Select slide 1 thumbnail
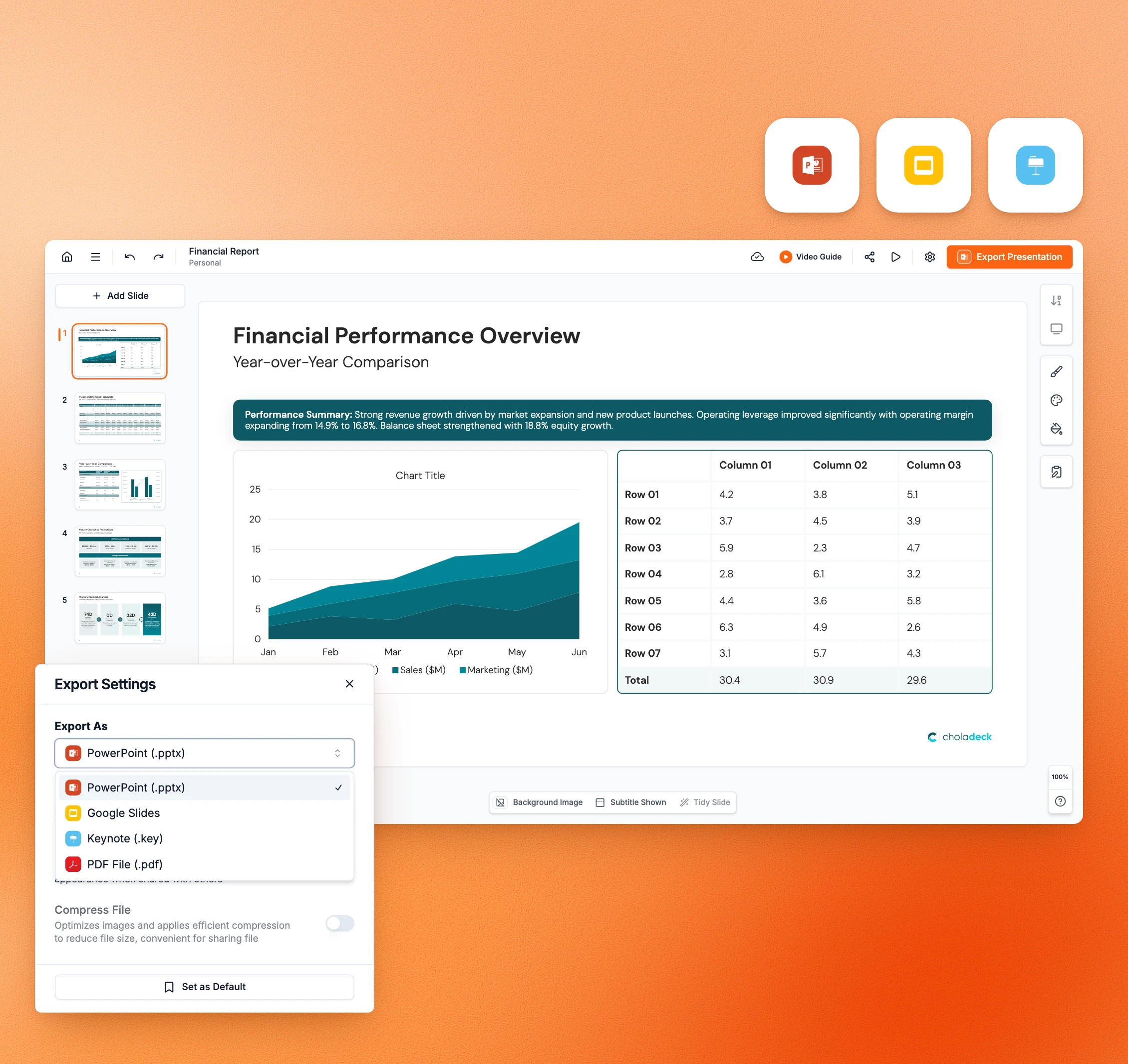Image resolution: width=1128 pixels, height=1064 pixels. [119, 351]
